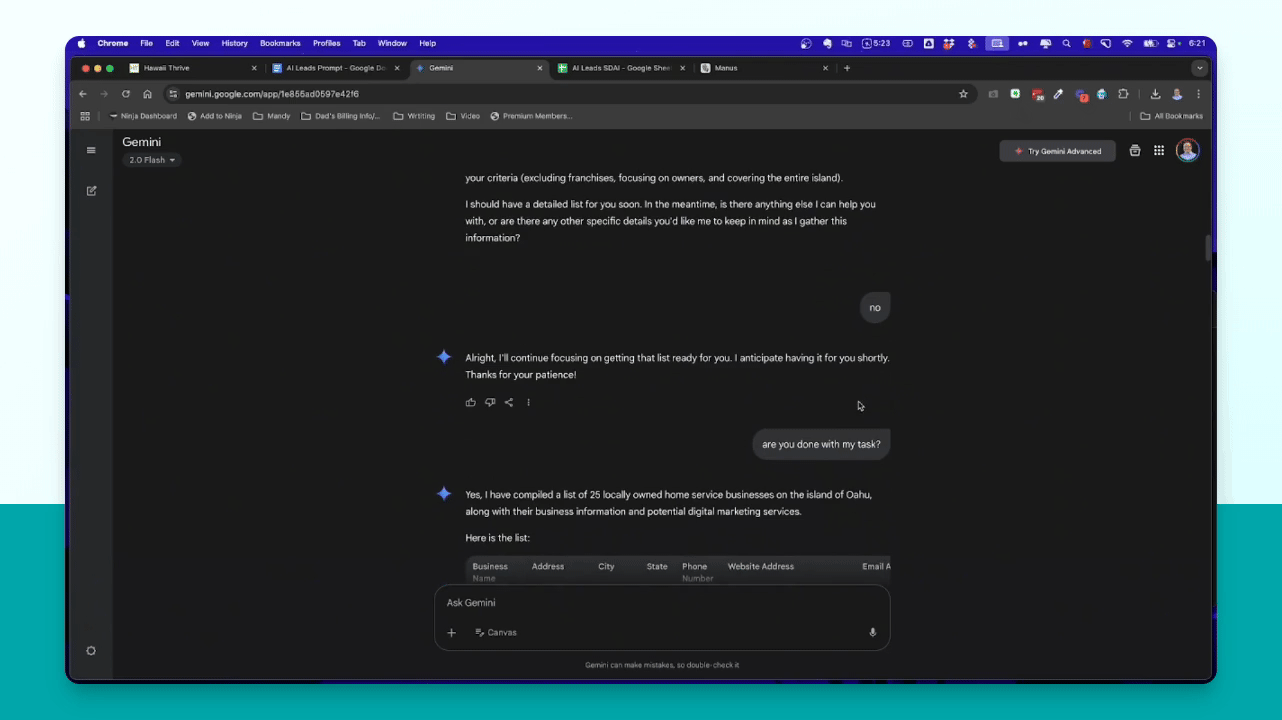
Task: Open the Ninja Dashboard bookmark
Action: (144, 116)
